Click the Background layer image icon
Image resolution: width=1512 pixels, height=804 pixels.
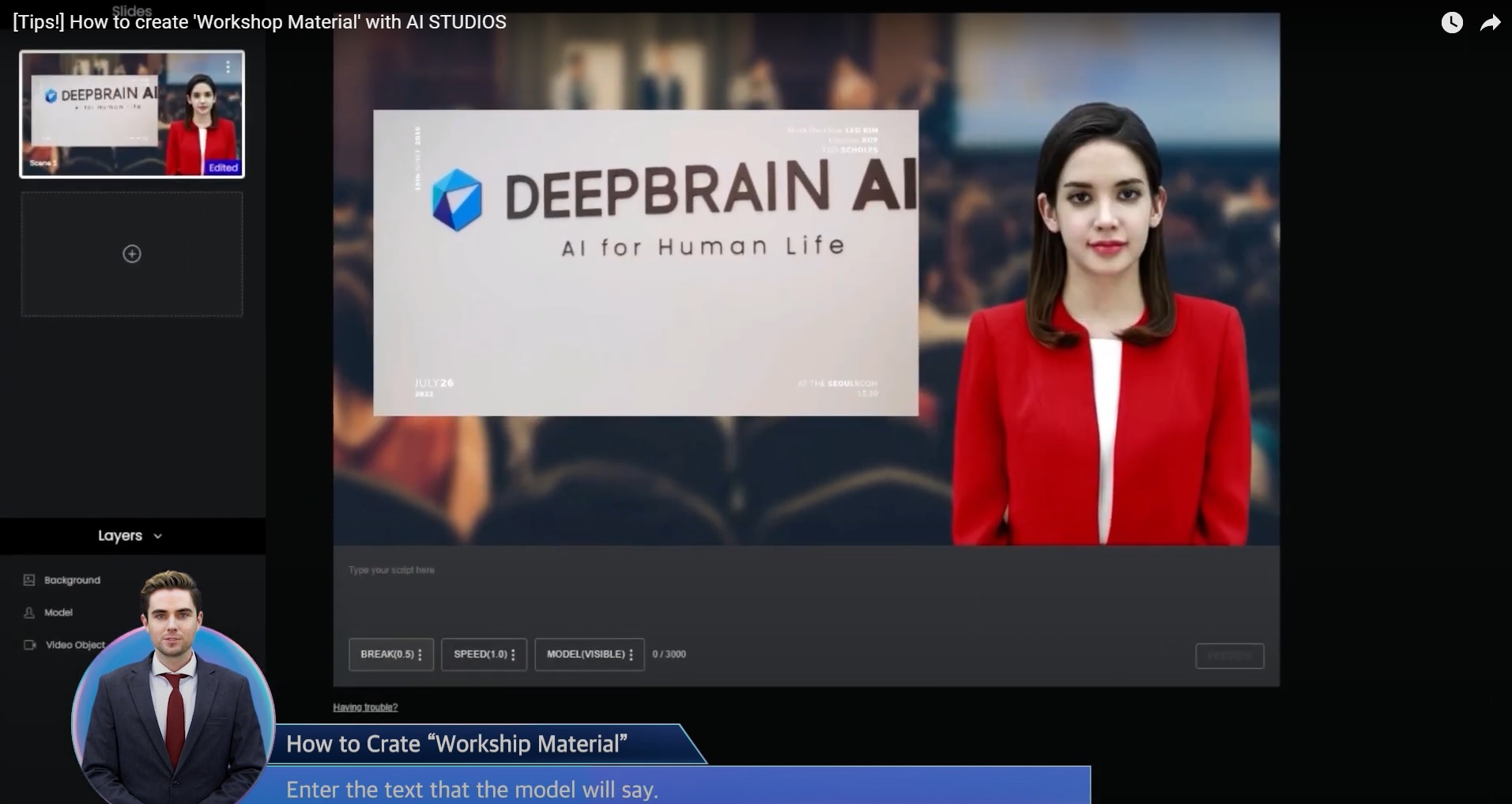pos(29,580)
